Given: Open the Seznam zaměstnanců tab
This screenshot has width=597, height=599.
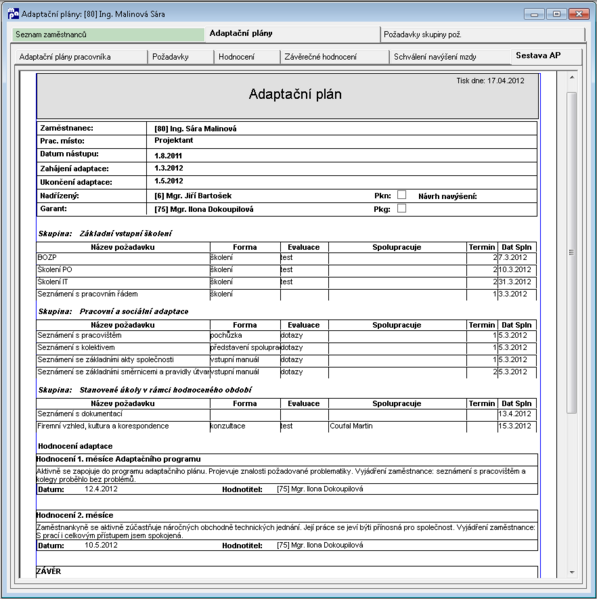Looking at the screenshot, I should pos(108,34).
